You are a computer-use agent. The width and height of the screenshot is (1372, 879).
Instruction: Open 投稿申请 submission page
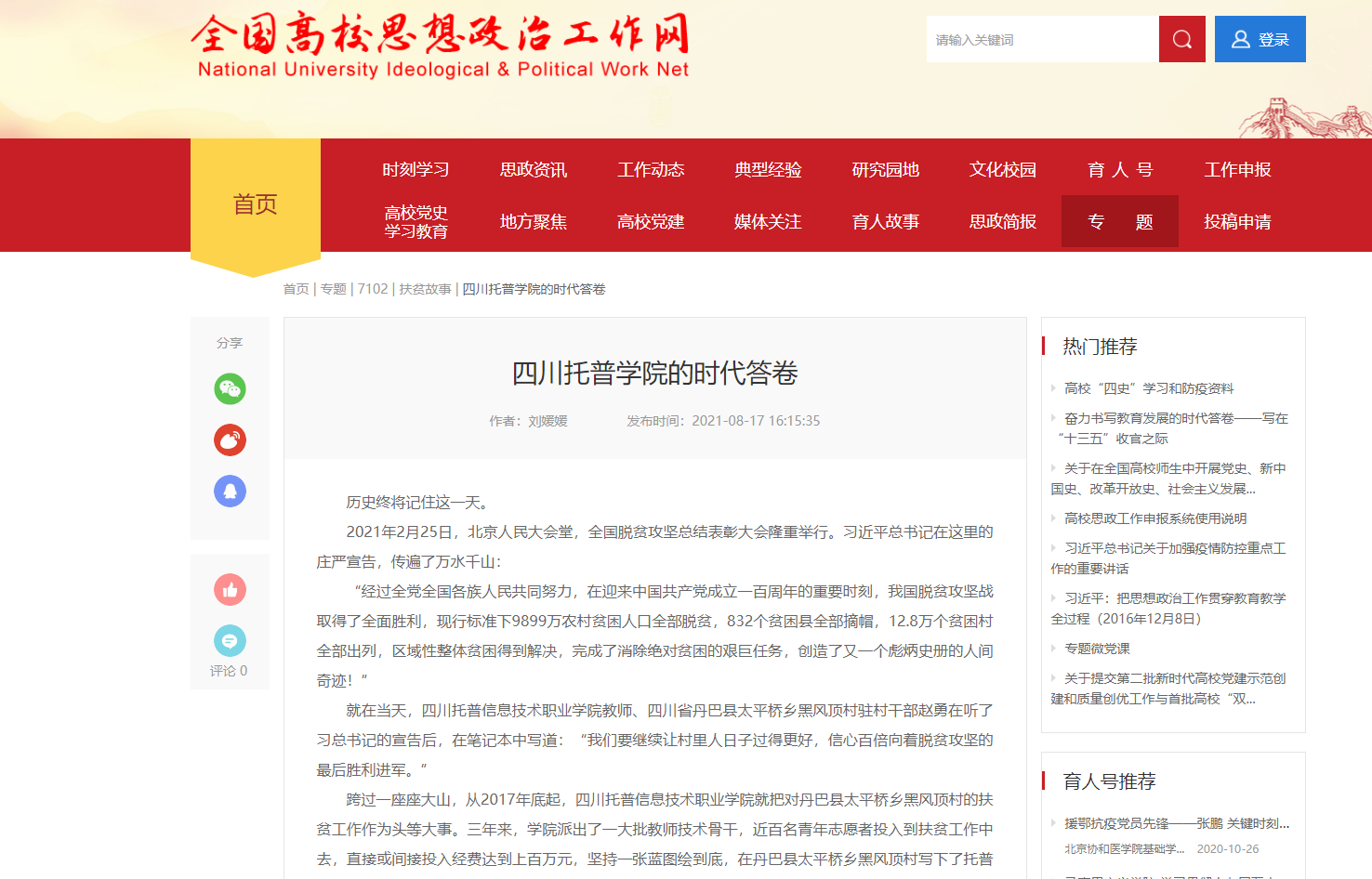[1236, 222]
